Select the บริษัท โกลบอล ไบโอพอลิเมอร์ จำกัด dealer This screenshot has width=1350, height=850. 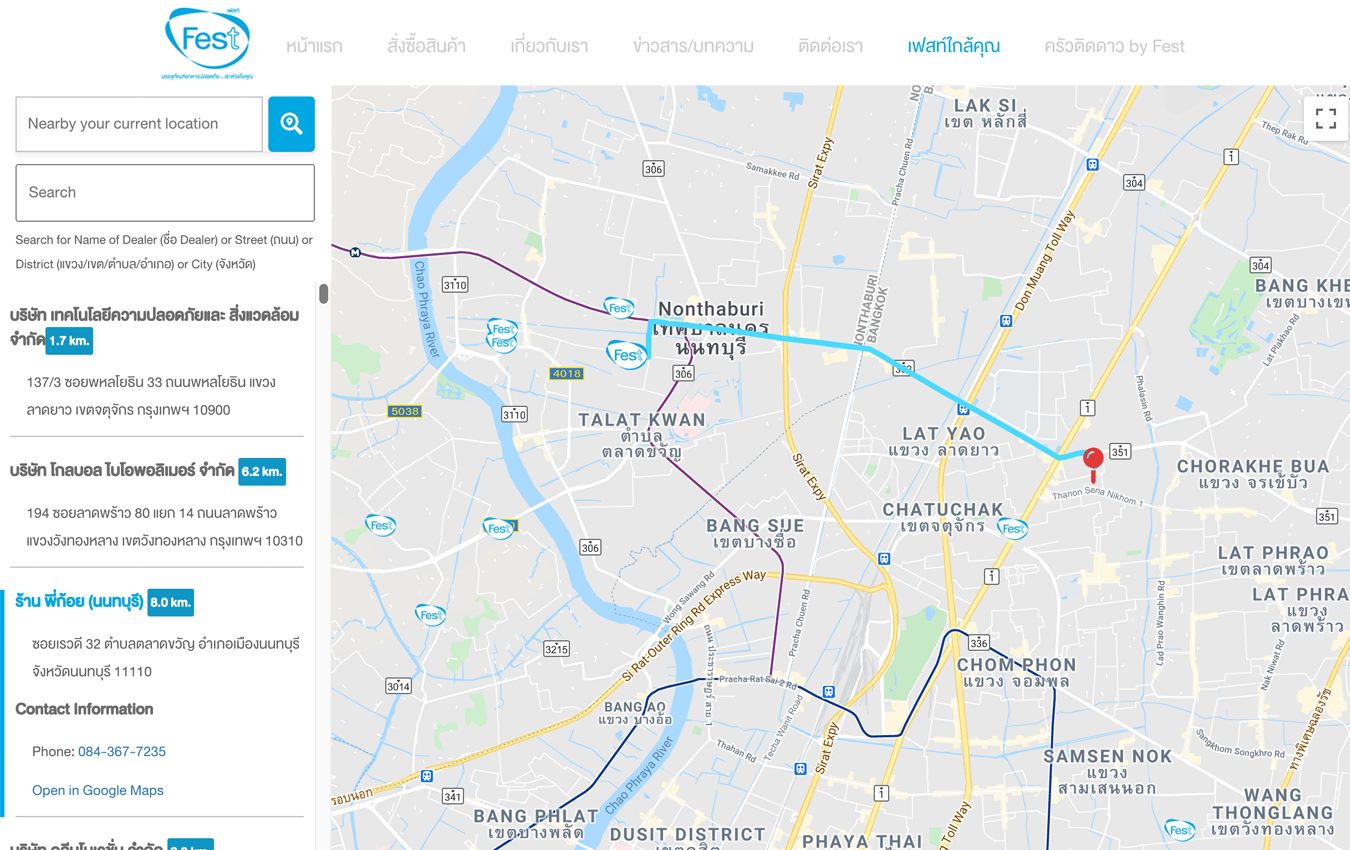pyautogui.click(x=122, y=471)
